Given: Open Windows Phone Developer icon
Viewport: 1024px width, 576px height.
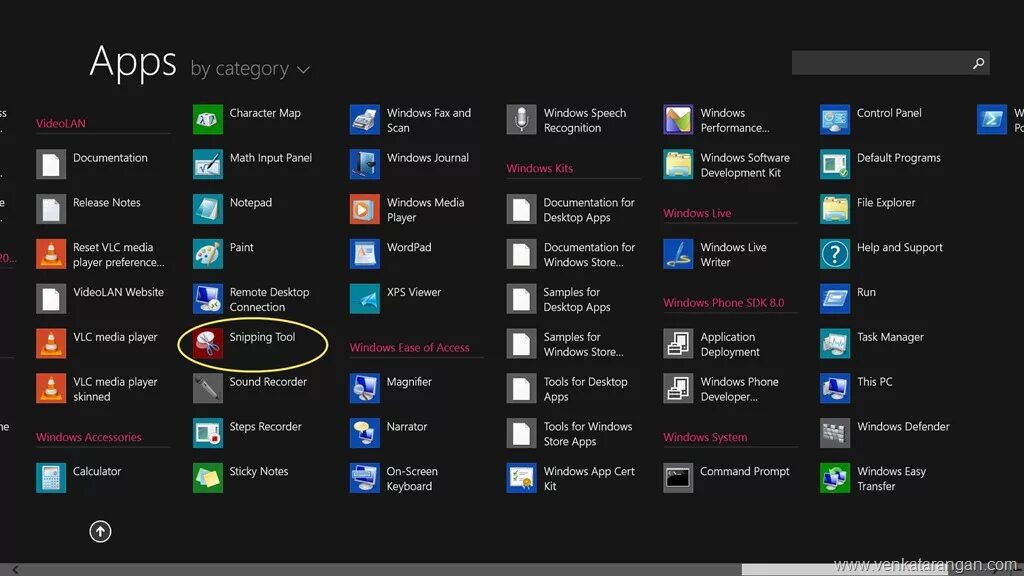Looking at the screenshot, I should (x=678, y=389).
